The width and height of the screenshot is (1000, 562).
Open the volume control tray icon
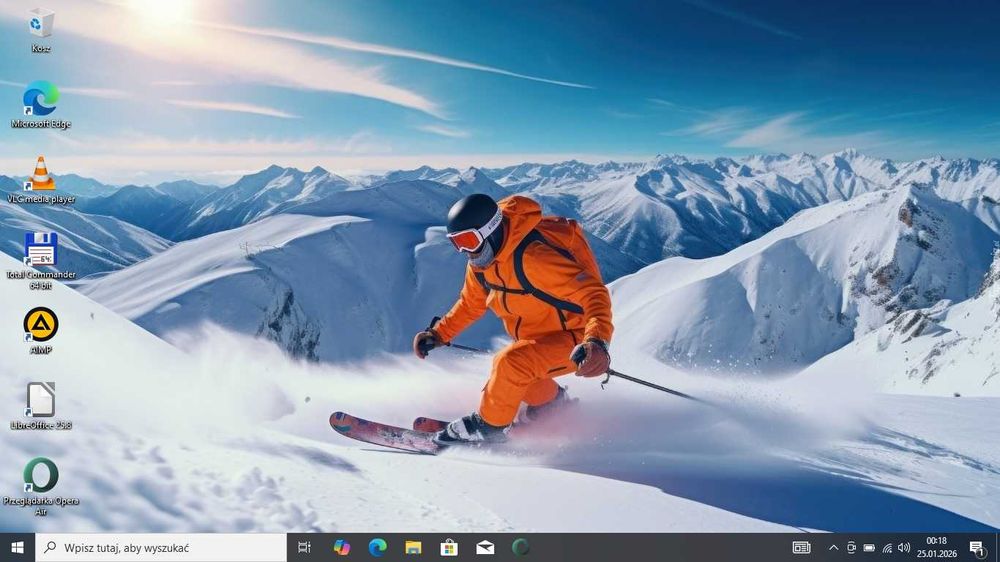(x=904, y=547)
